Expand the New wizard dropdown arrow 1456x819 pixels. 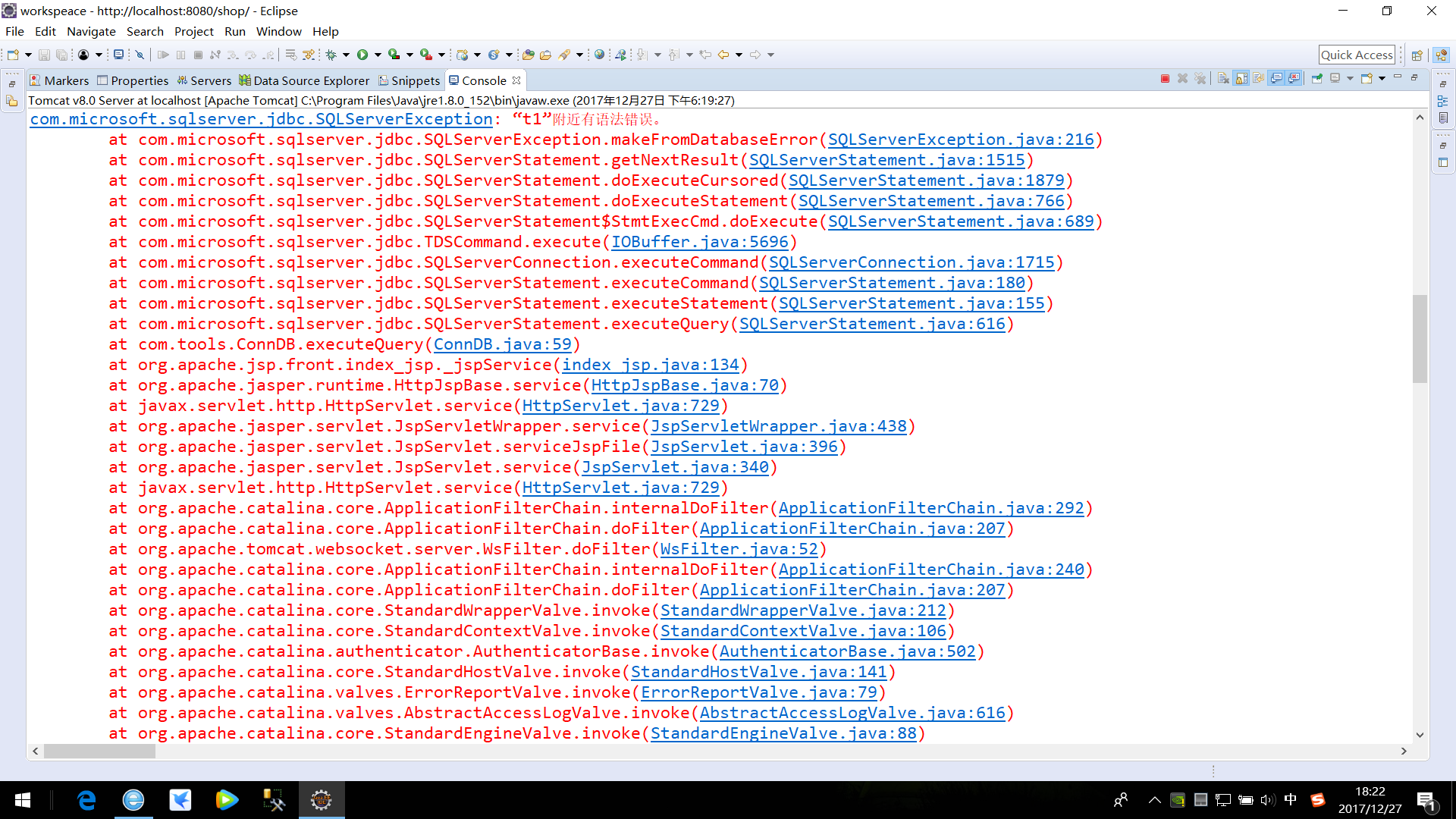point(28,55)
